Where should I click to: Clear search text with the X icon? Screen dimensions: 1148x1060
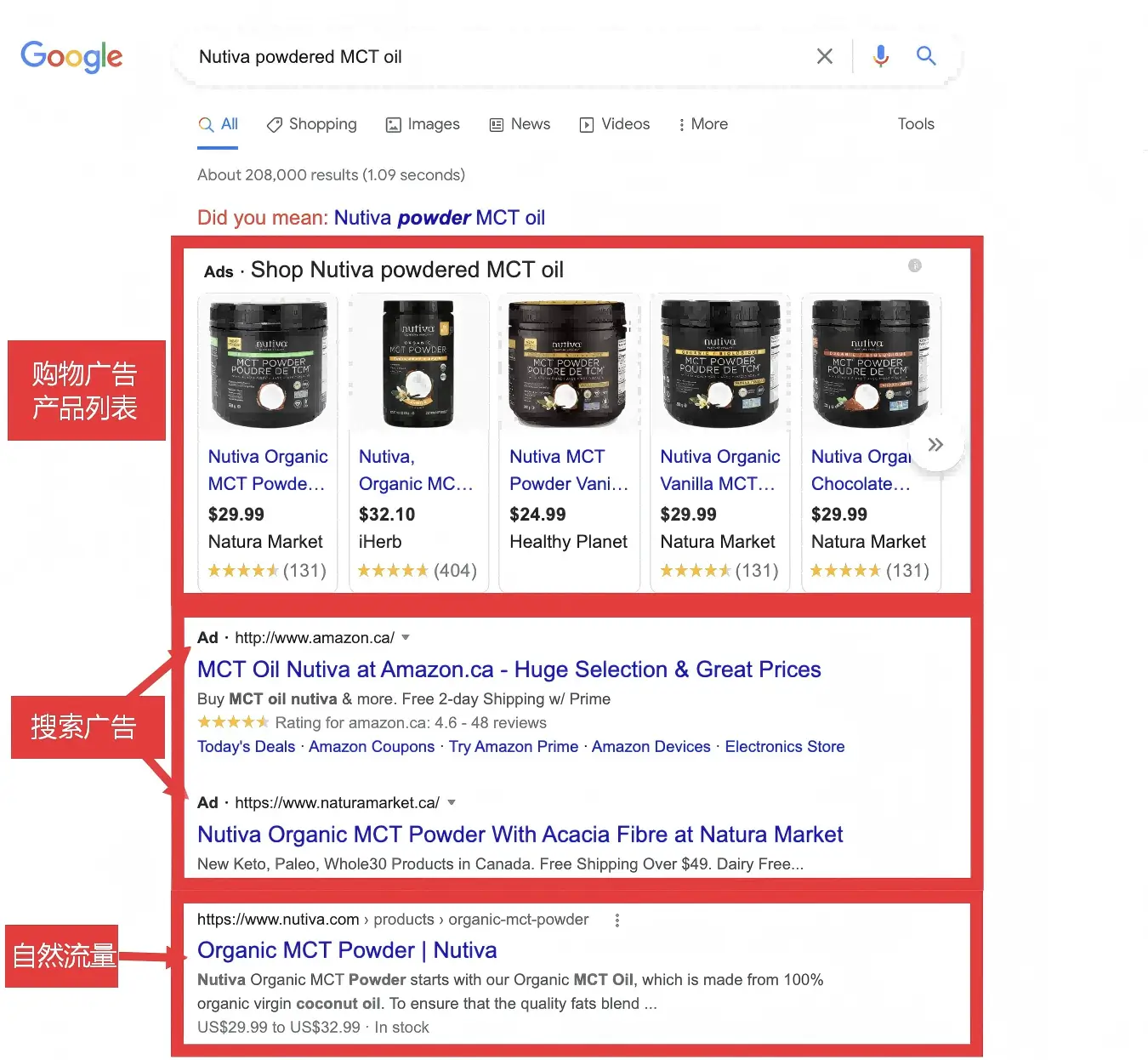[x=824, y=56]
